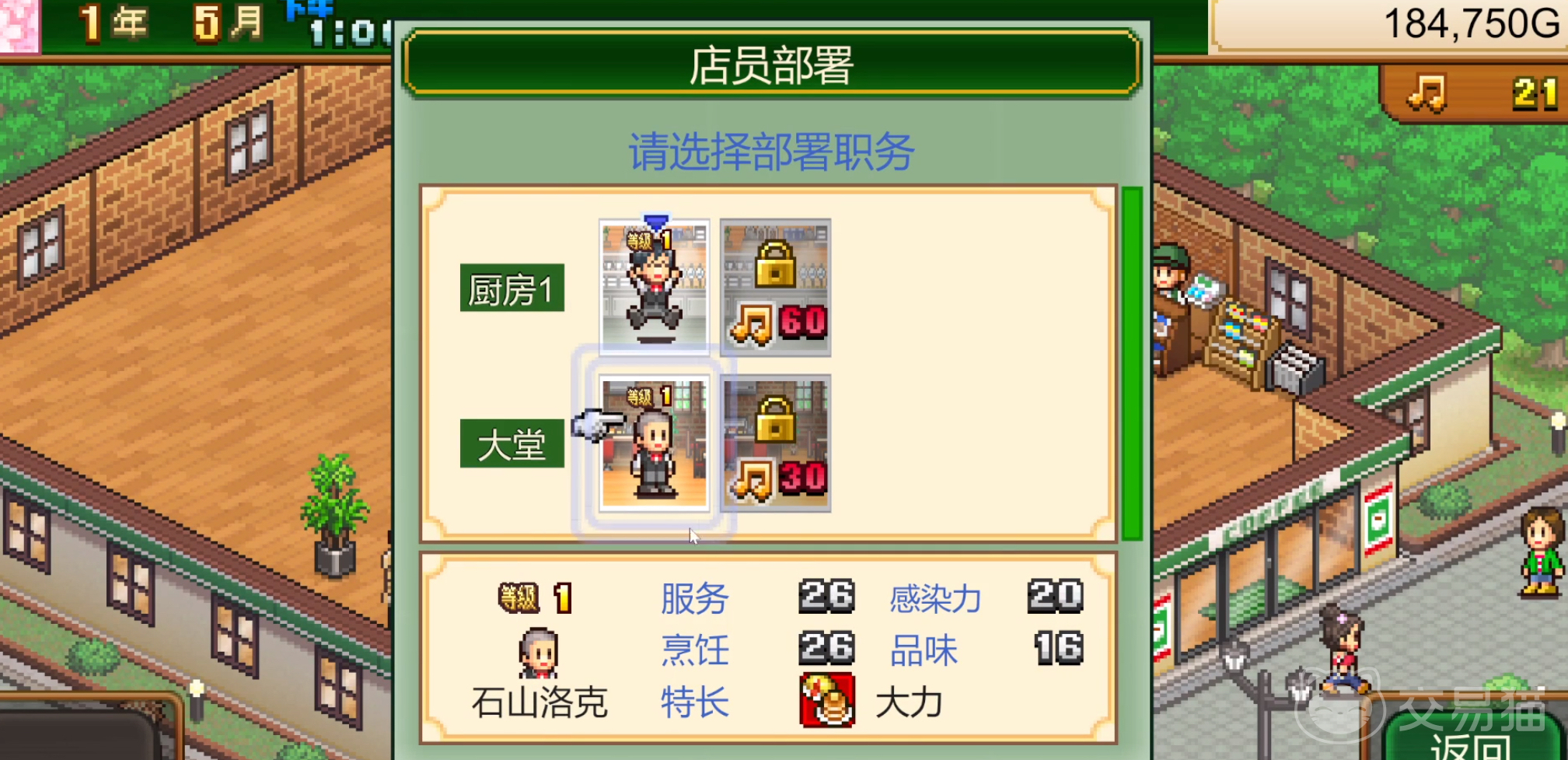Click the music note points icon
The width and height of the screenshot is (1568, 760).
[x=1428, y=94]
